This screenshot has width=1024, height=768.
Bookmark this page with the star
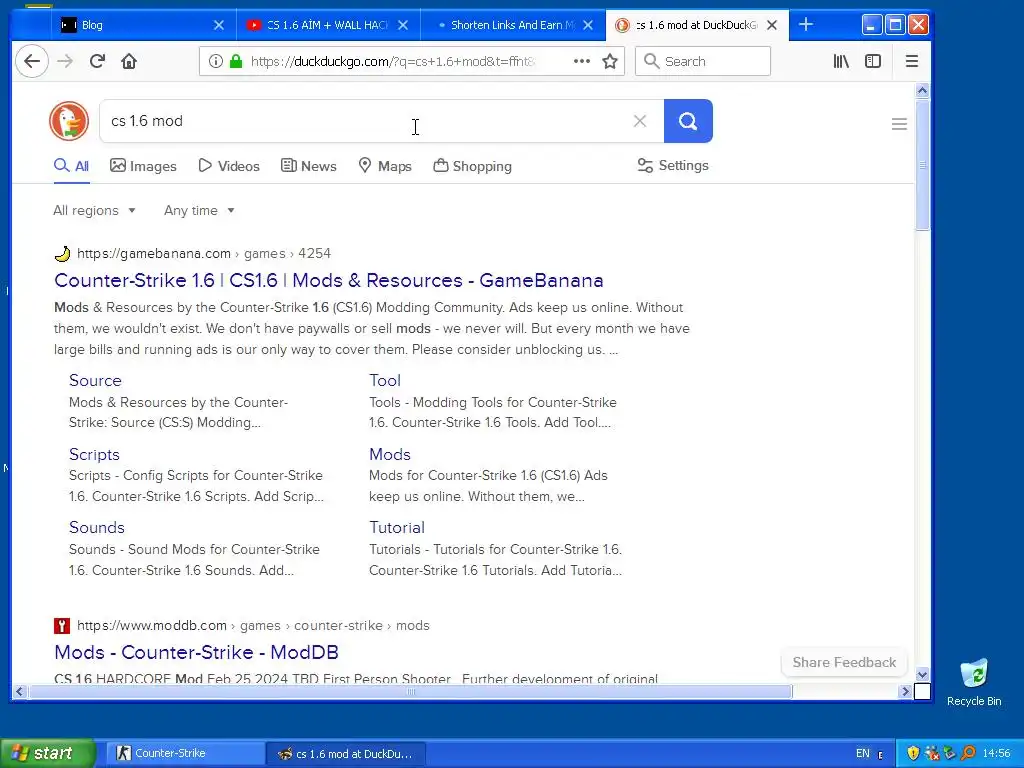tap(610, 61)
